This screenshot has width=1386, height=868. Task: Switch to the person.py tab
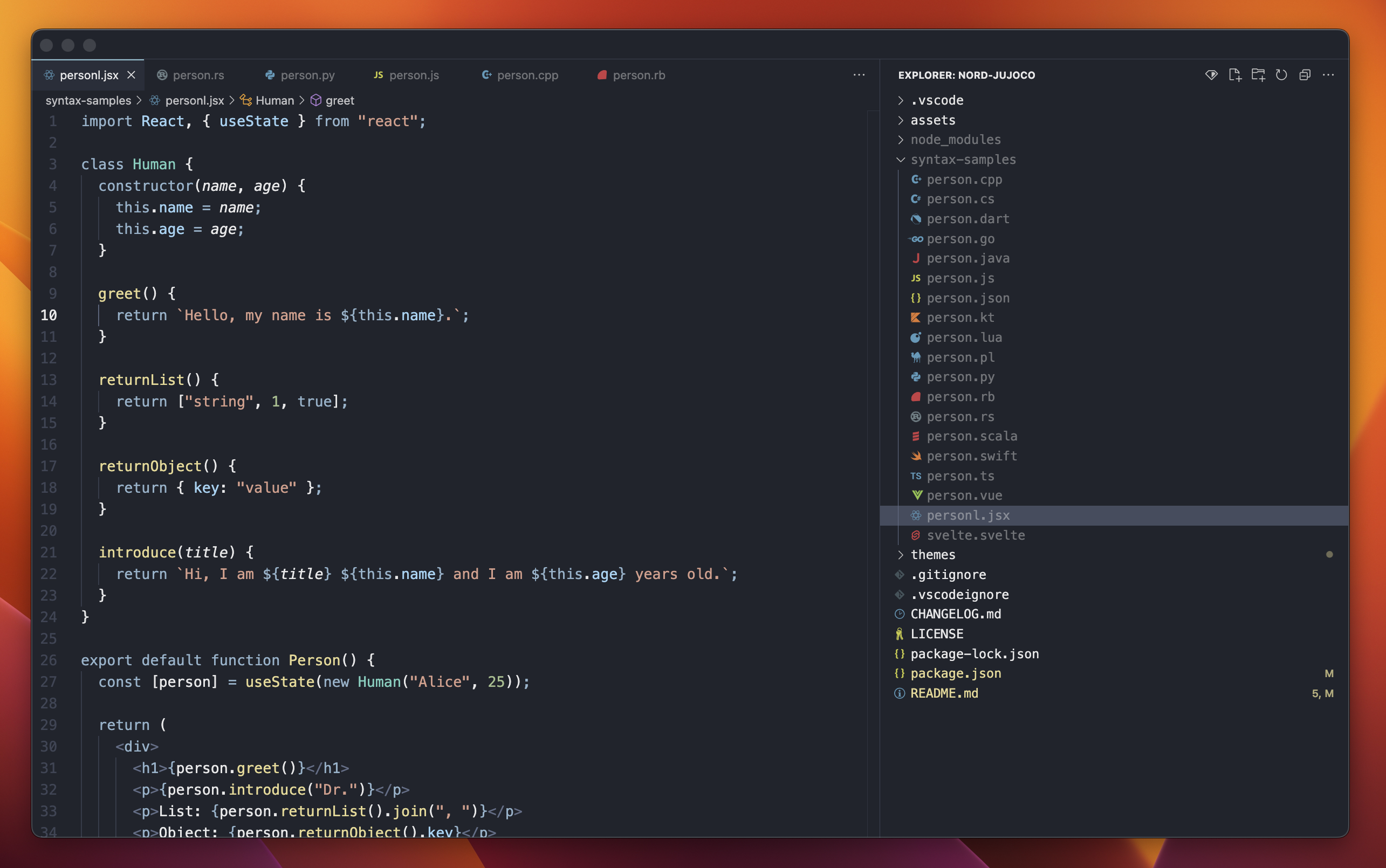307,75
